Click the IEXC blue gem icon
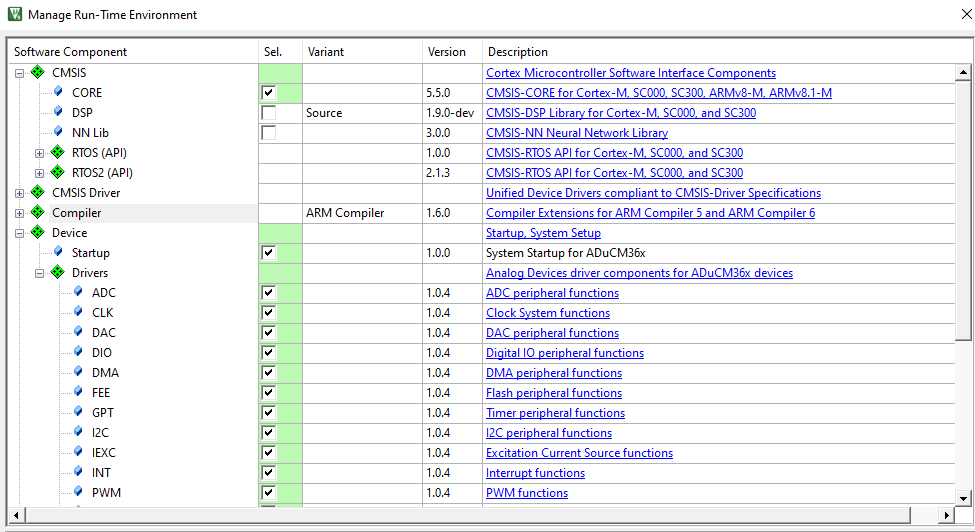The image size is (975, 532). tap(78, 451)
